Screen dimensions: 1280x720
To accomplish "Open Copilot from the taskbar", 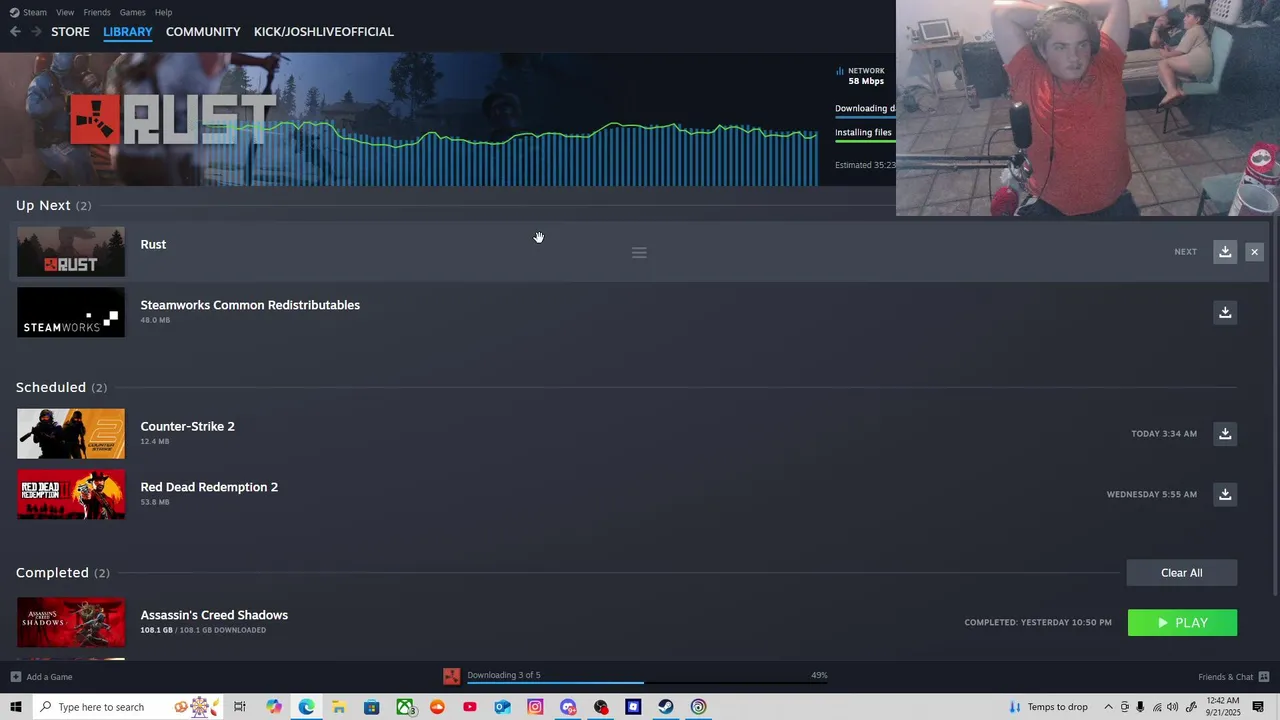I will pos(273,707).
